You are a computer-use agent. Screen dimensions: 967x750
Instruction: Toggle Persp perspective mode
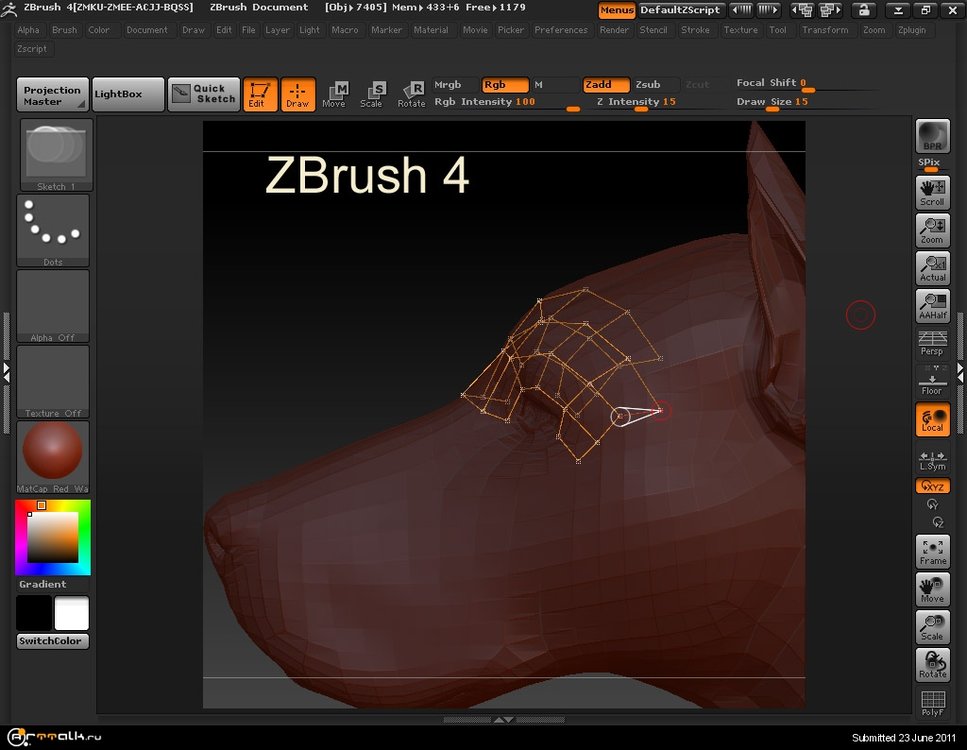click(932, 343)
